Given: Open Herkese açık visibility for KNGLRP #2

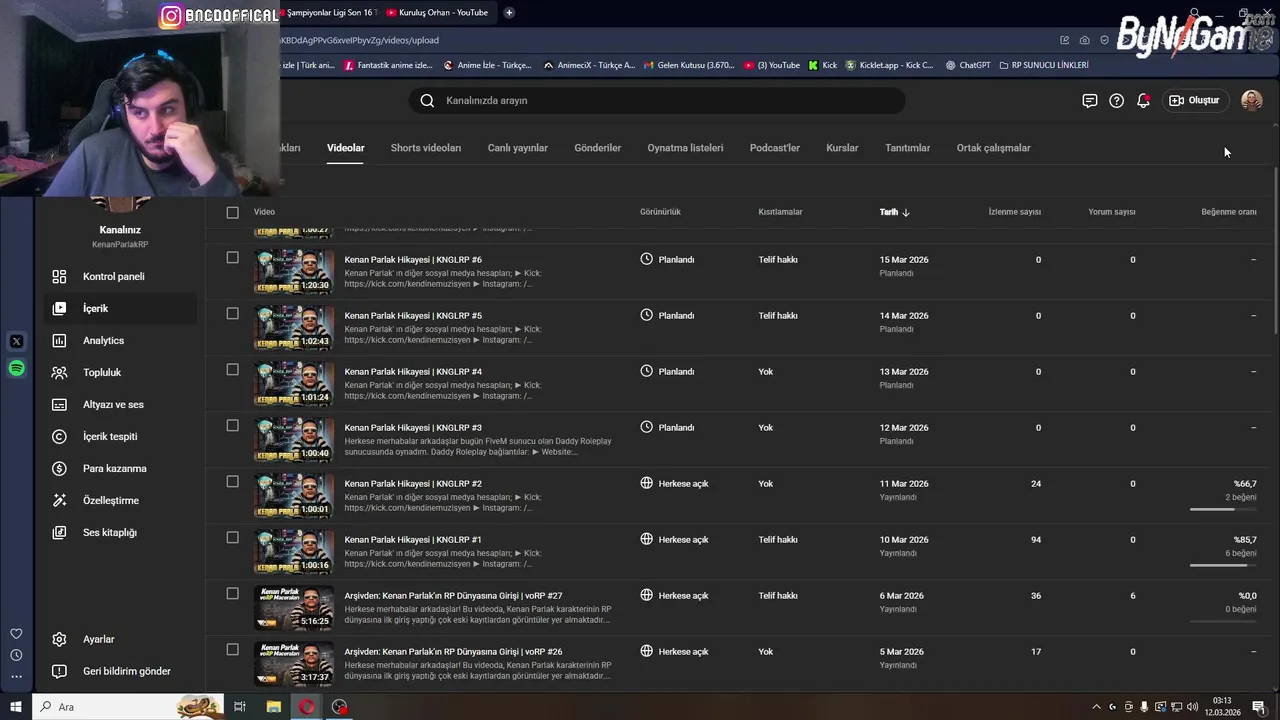Looking at the screenshot, I should [674, 483].
